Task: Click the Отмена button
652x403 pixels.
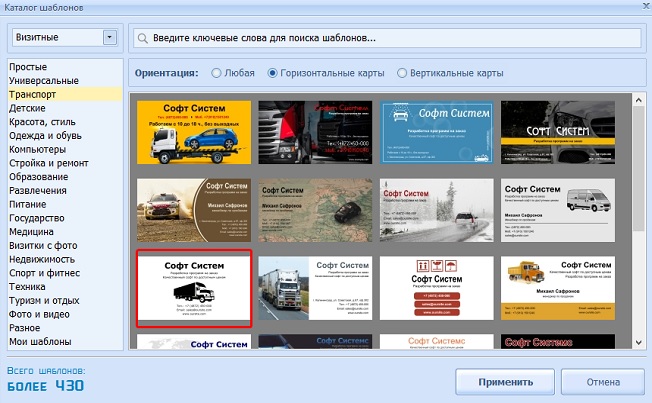Action: [603, 382]
